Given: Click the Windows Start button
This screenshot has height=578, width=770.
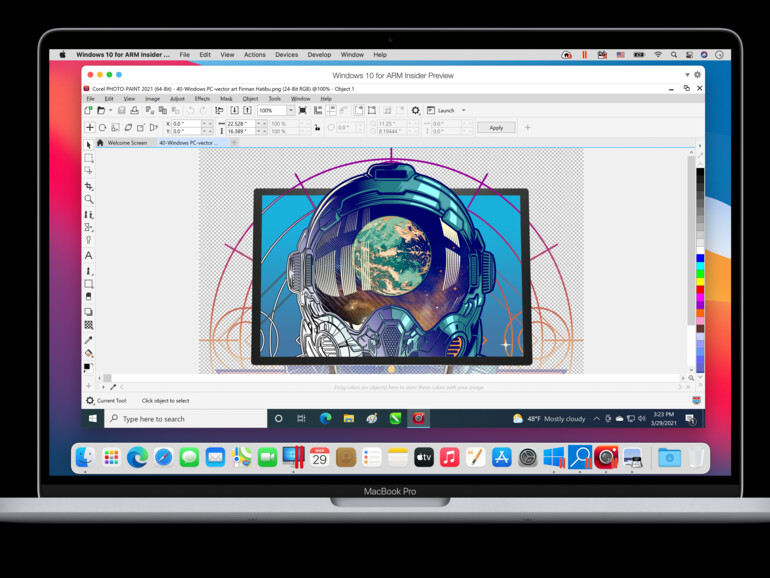Looking at the screenshot, I should point(93,419).
